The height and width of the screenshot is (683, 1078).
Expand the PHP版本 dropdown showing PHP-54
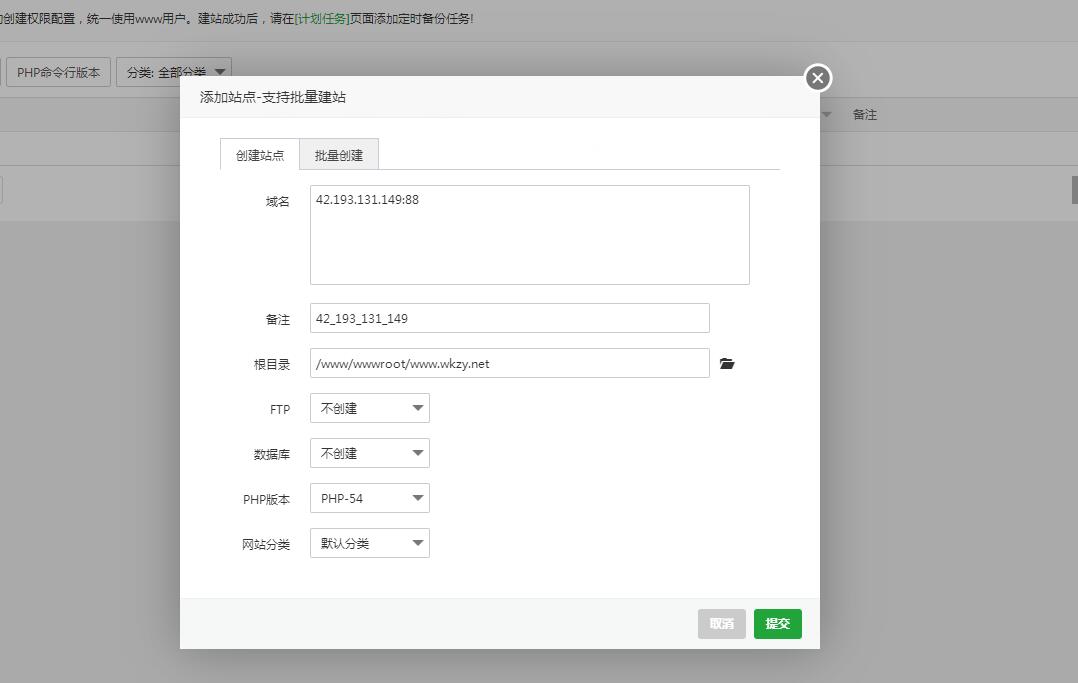point(369,498)
